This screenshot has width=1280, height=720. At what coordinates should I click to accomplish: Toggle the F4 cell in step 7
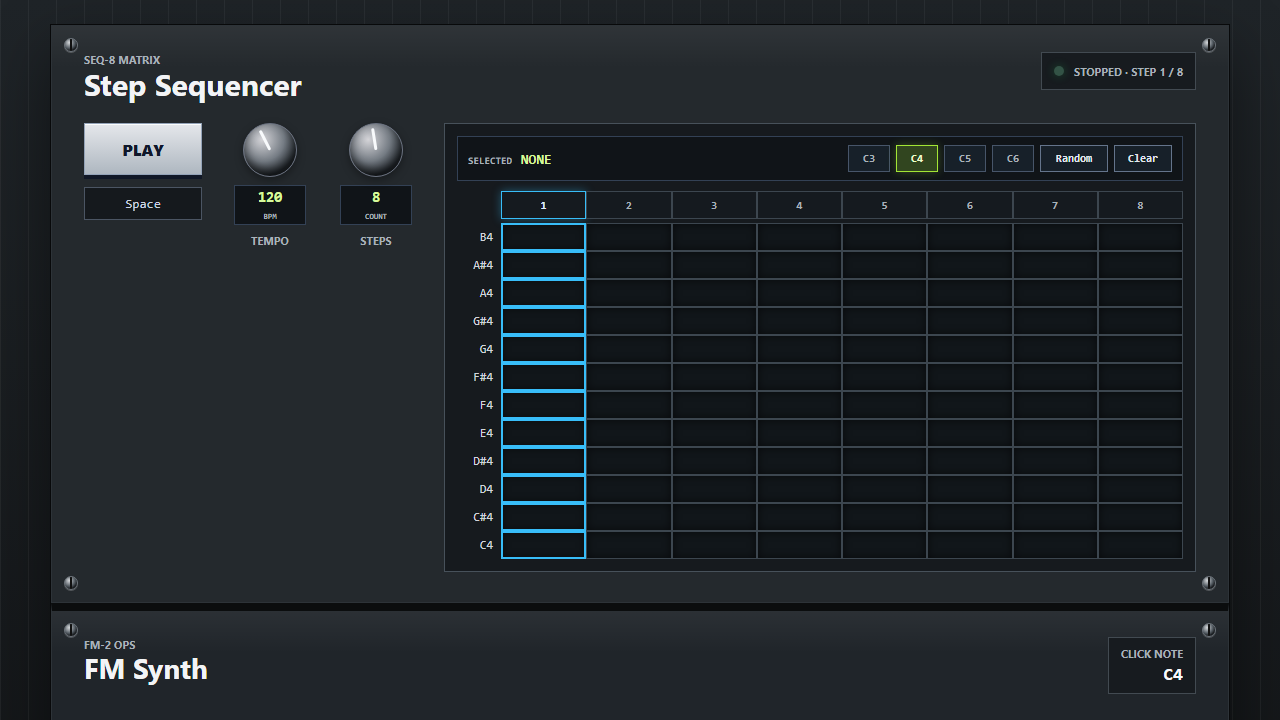point(1055,405)
